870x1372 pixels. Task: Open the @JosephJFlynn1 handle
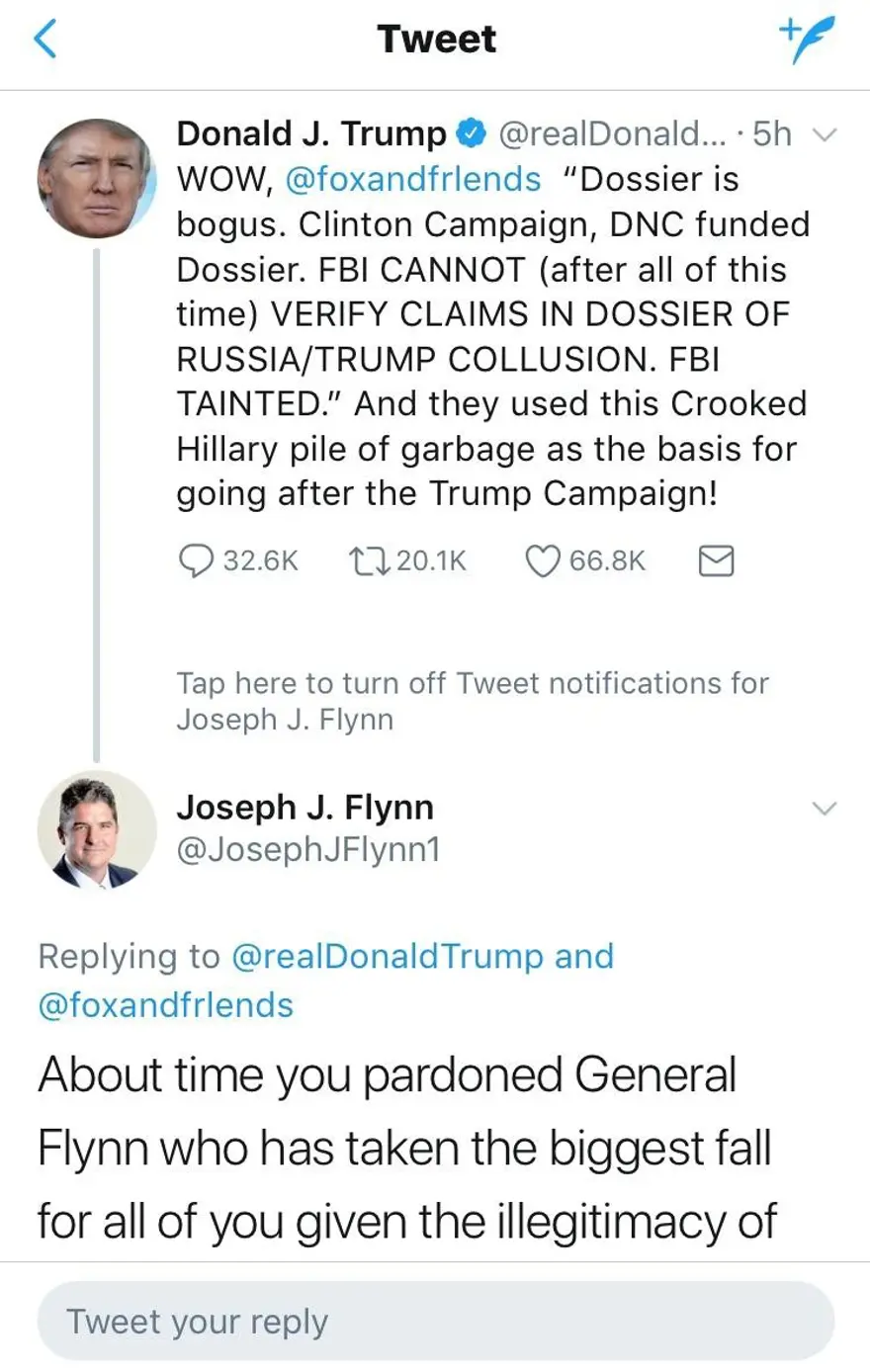(307, 849)
